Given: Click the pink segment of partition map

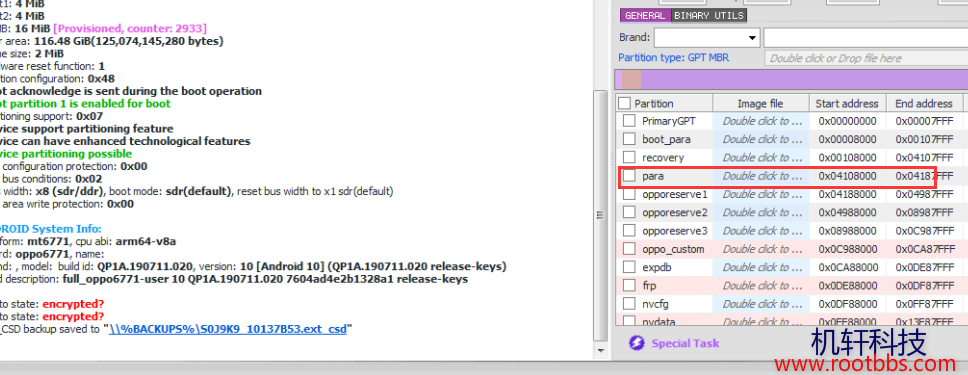Looking at the screenshot, I should point(632,80).
